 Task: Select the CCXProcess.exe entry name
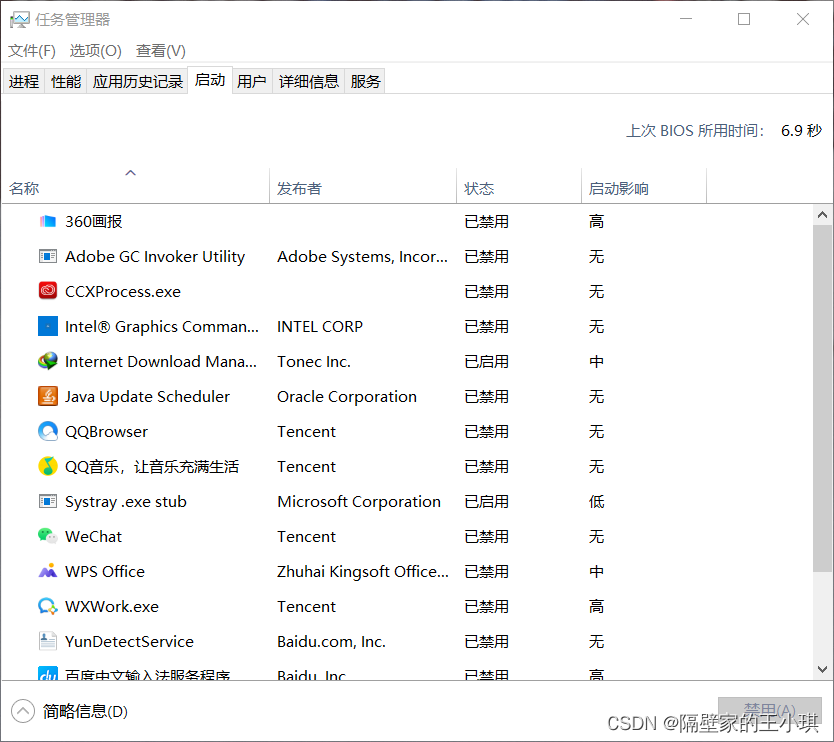tap(123, 291)
